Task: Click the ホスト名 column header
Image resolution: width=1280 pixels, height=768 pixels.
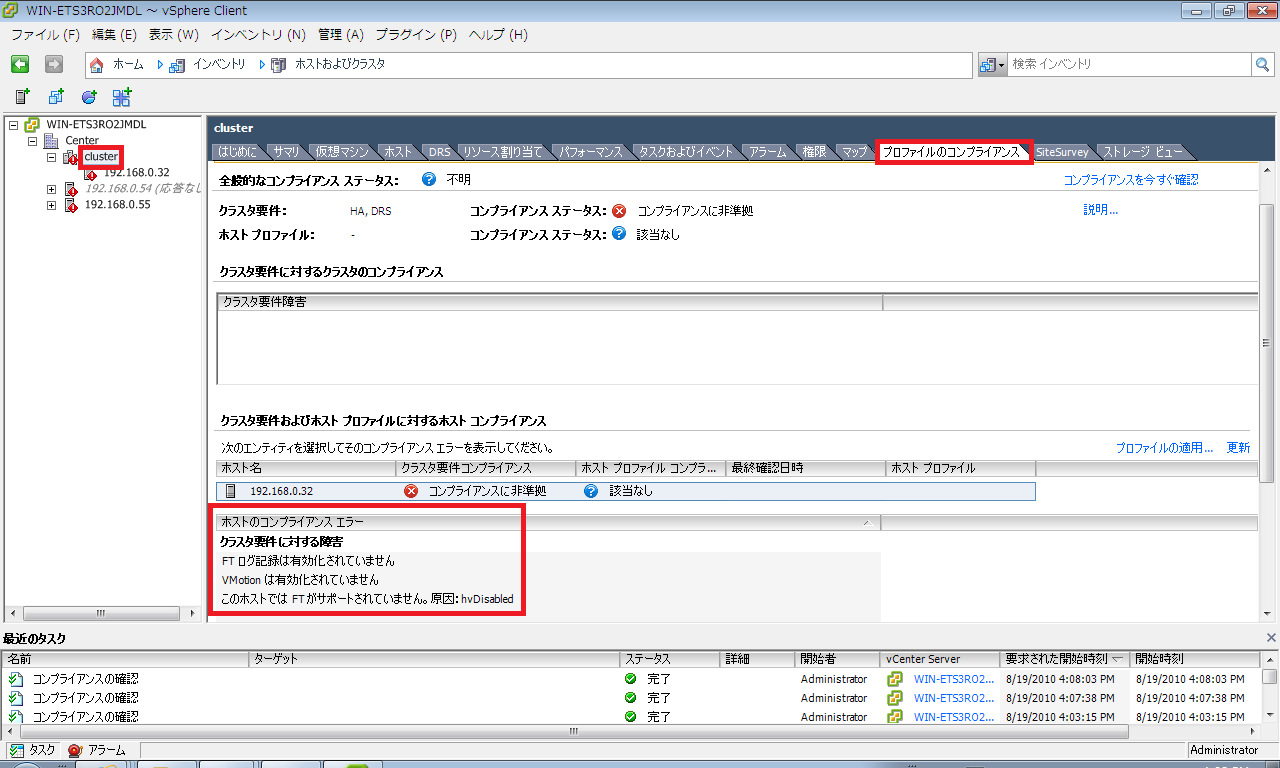Action: pos(306,468)
